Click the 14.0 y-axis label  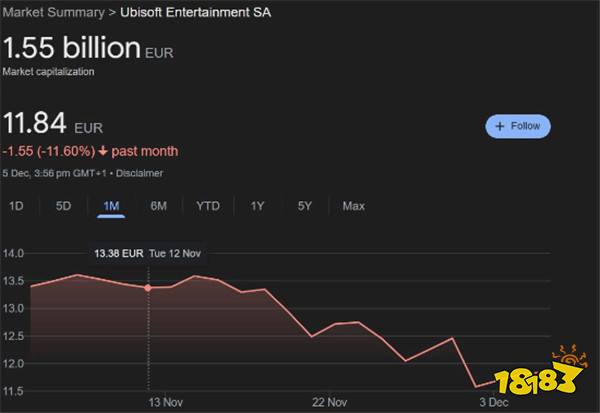click(x=13, y=253)
